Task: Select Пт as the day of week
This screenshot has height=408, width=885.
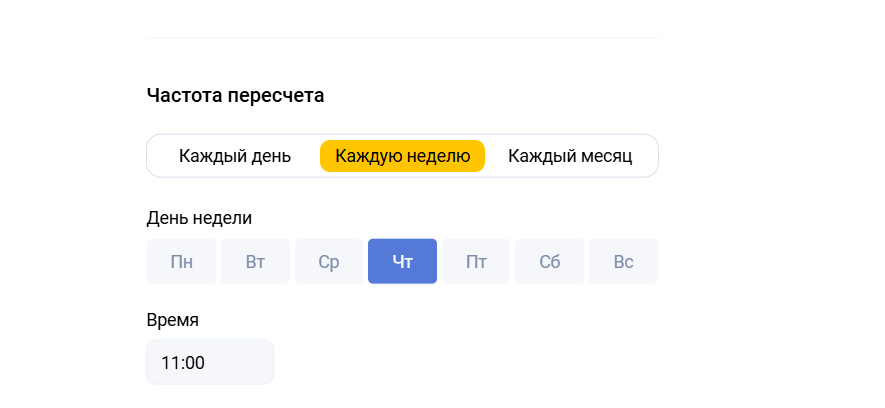Action: click(477, 262)
